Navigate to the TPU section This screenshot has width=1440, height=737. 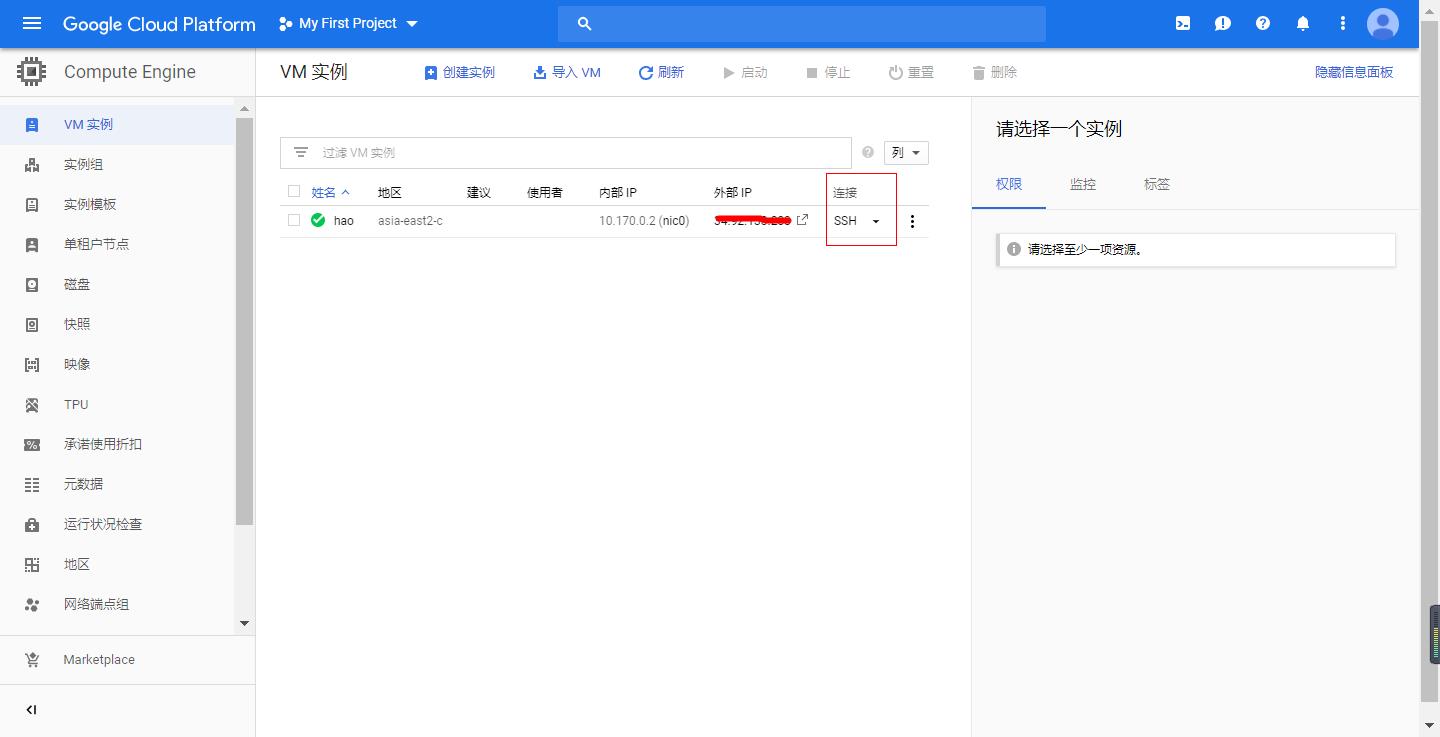click(75, 404)
